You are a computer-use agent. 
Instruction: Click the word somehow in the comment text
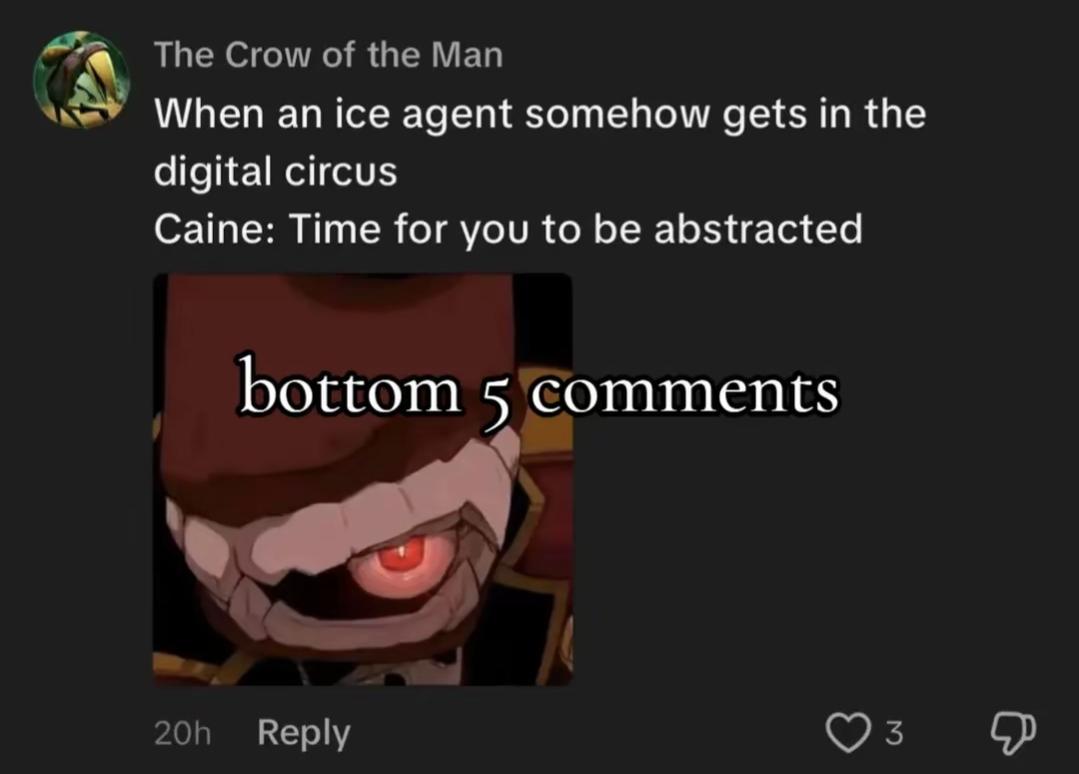coord(617,114)
